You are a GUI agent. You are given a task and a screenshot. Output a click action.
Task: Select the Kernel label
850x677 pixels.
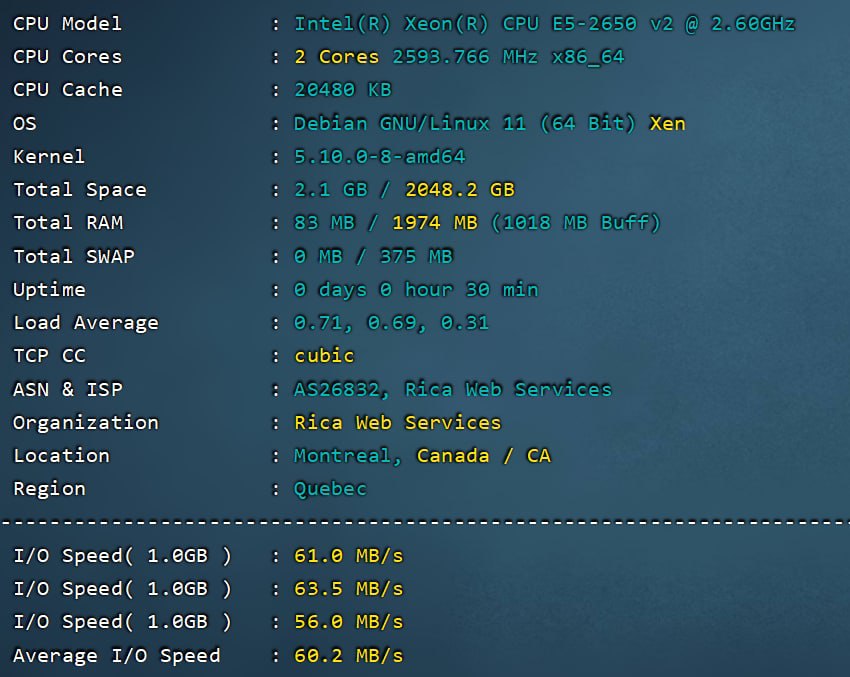49,157
